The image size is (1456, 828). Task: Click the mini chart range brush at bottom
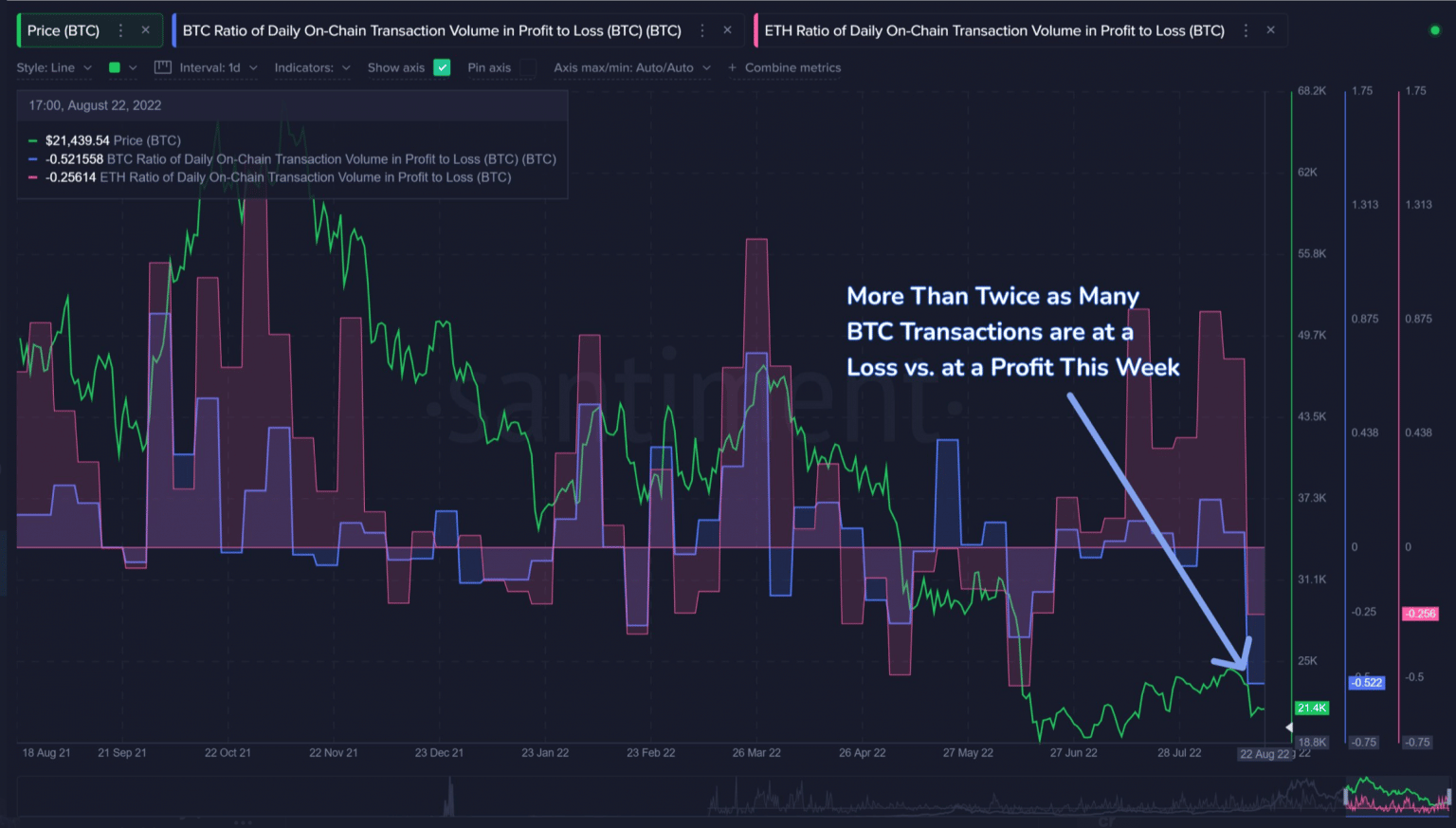[1397, 797]
